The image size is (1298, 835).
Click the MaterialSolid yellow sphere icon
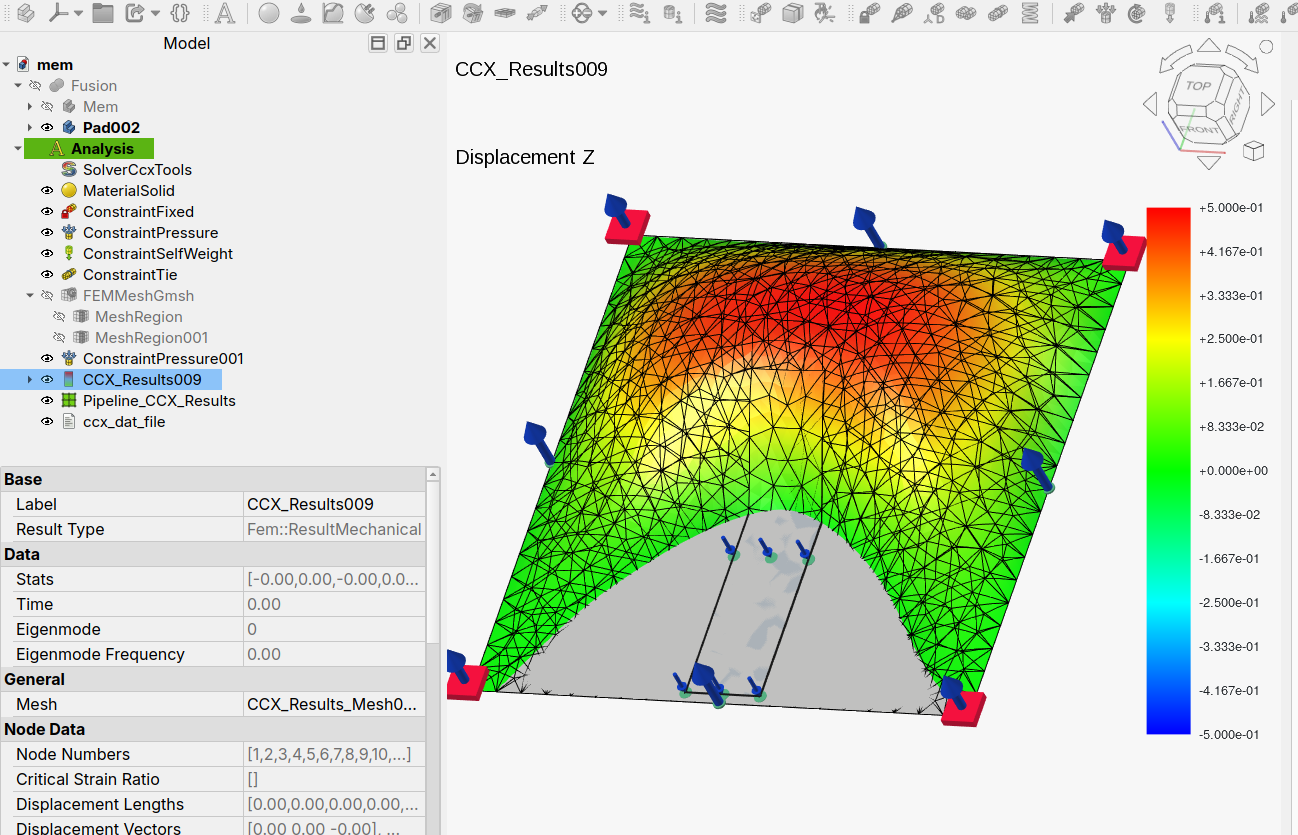(69, 191)
